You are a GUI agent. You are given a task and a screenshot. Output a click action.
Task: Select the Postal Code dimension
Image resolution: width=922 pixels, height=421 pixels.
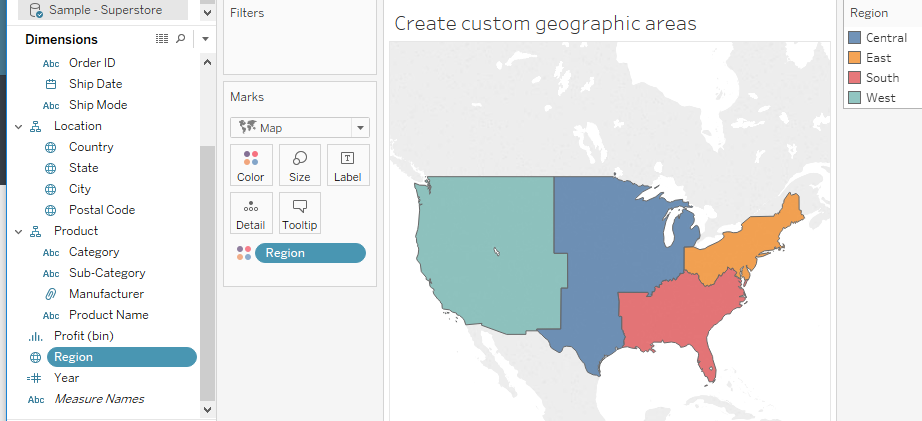101,210
